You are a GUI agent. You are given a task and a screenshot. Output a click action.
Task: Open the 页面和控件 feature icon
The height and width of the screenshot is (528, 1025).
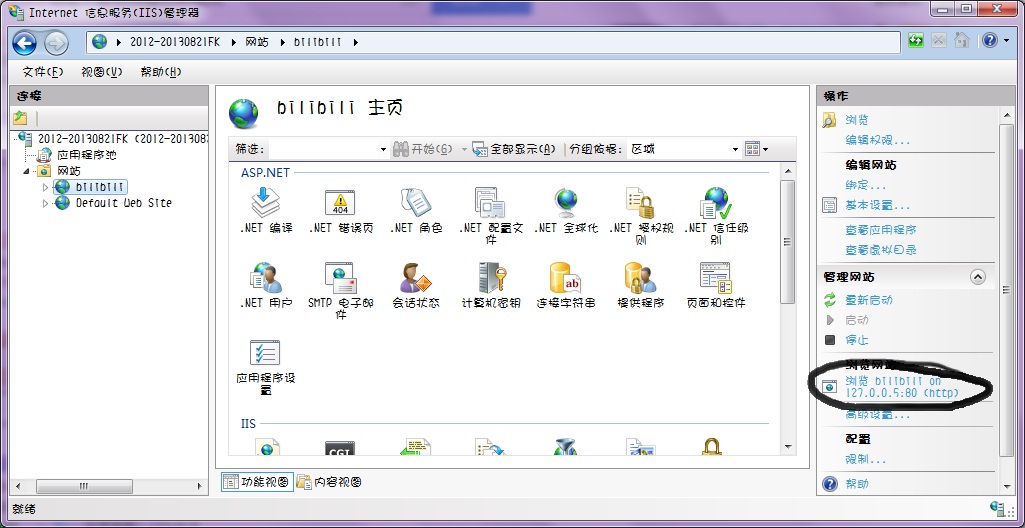pos(715,277)
